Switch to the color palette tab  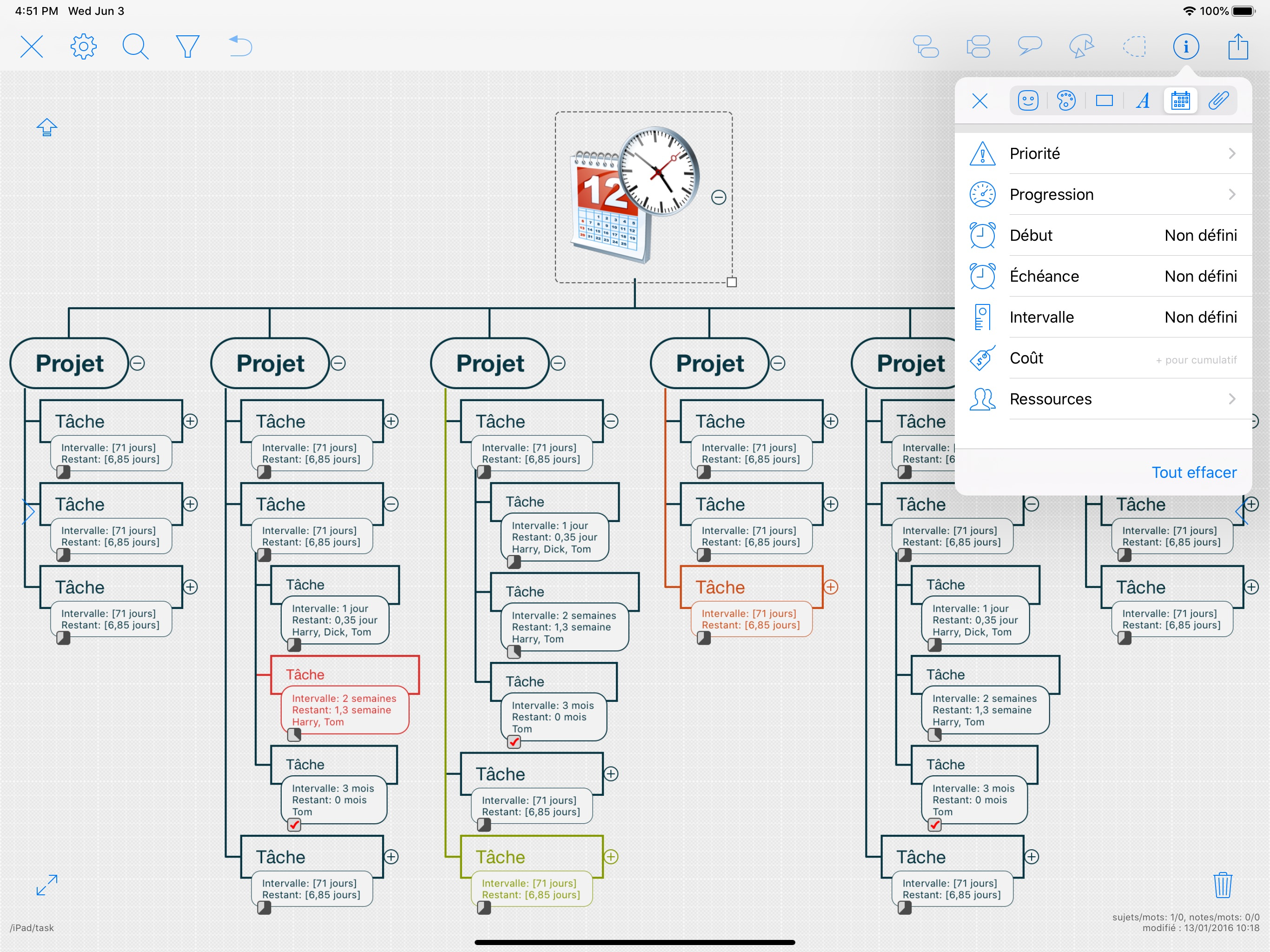click(x=1065, y=101)
